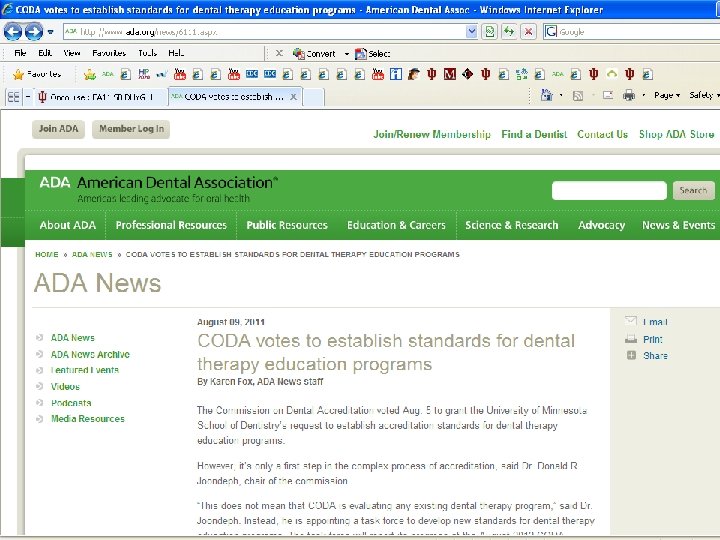
Task: Click the Member Log In button
Action: coord(131,129)
